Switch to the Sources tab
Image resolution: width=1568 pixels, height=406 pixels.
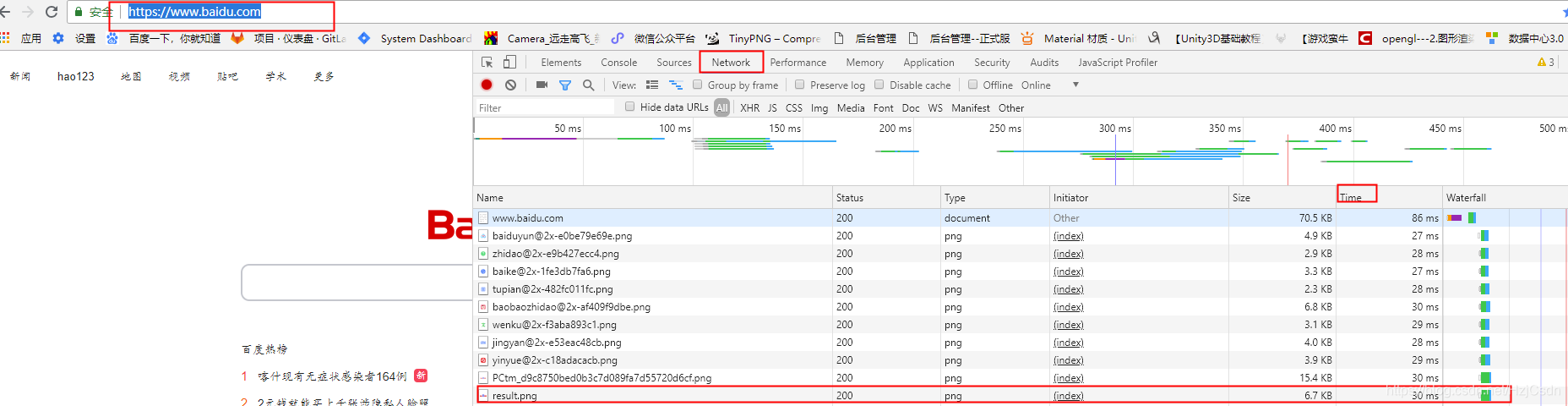pos(674,62)
